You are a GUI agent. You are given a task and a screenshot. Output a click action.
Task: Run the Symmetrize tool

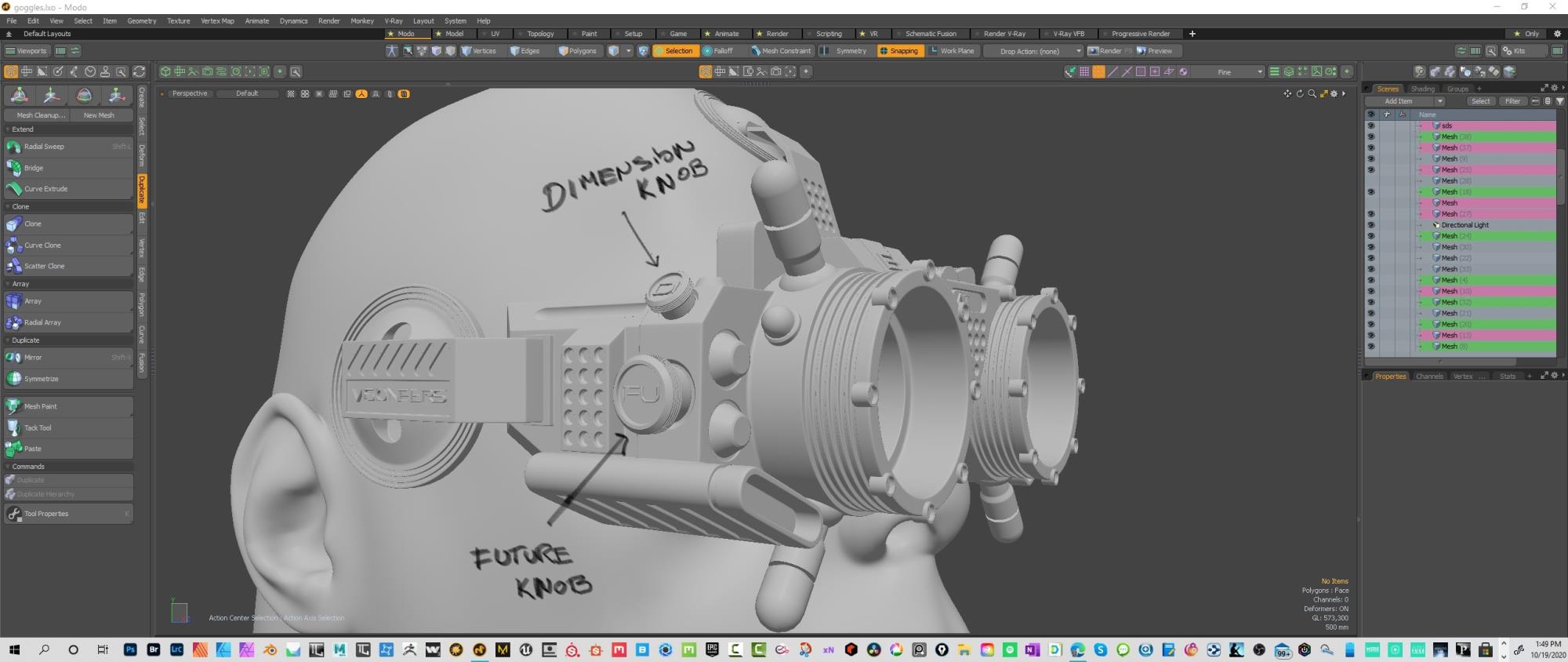click(x=68, y=379)
